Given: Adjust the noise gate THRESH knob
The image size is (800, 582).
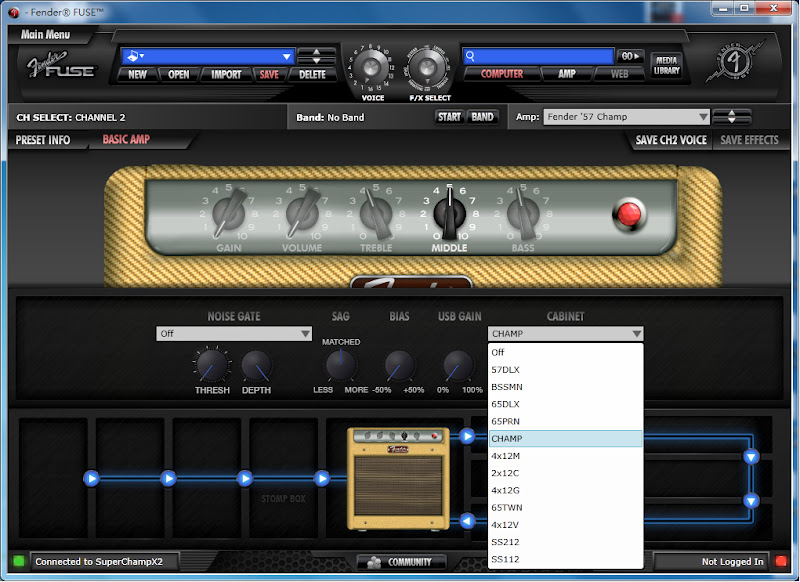Looking at the screenshot, I should click(x=212, y=365).
